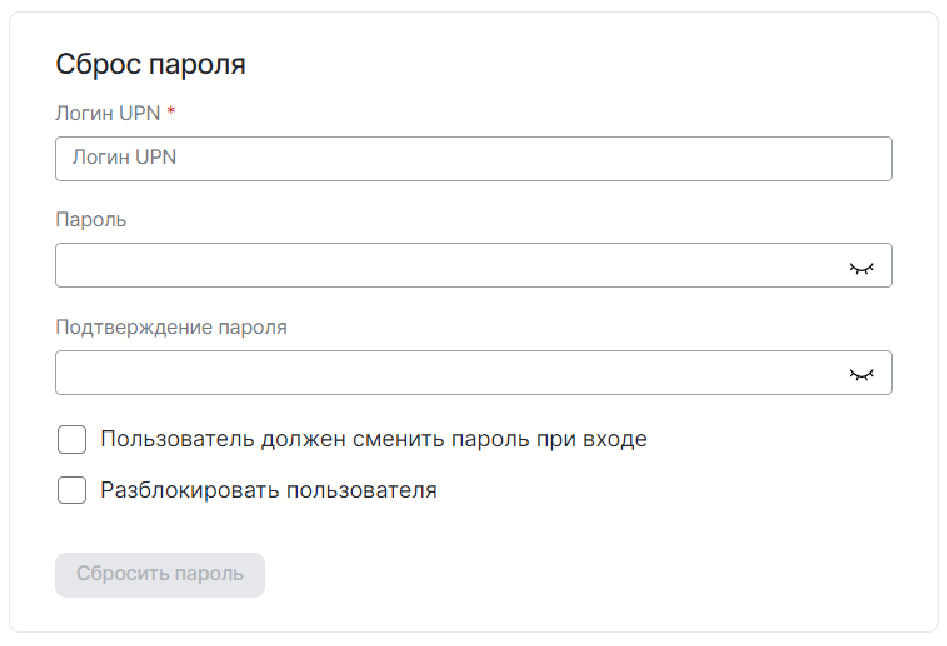This screenshot has width=947, height=646.
Task: Click the "Подтверждение пароля" field label
Action: pos(171,327)
